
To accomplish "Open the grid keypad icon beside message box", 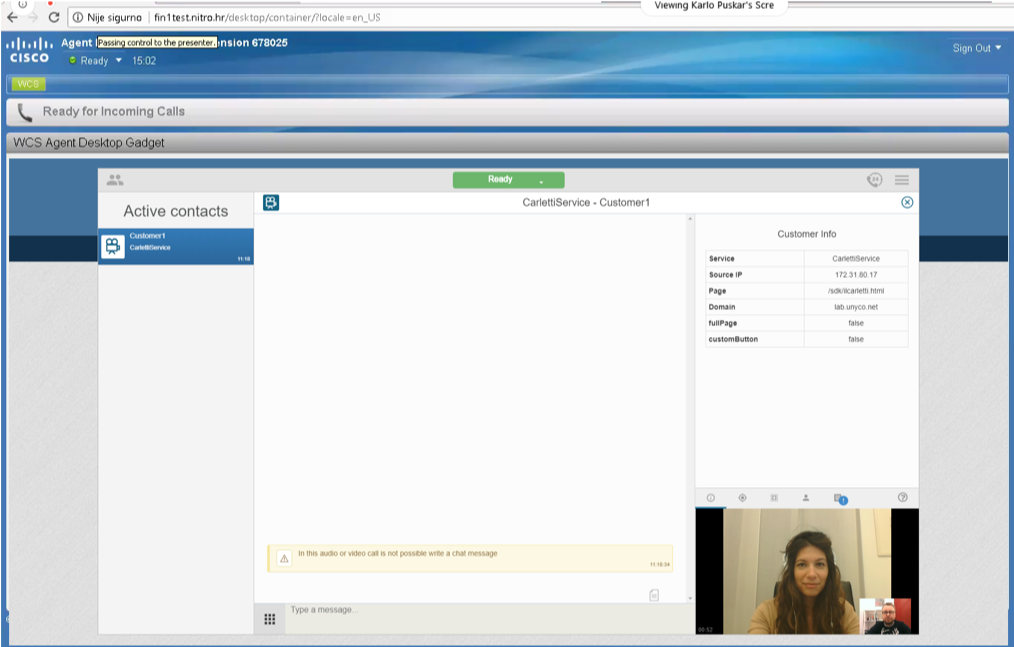I will [270, 619].
